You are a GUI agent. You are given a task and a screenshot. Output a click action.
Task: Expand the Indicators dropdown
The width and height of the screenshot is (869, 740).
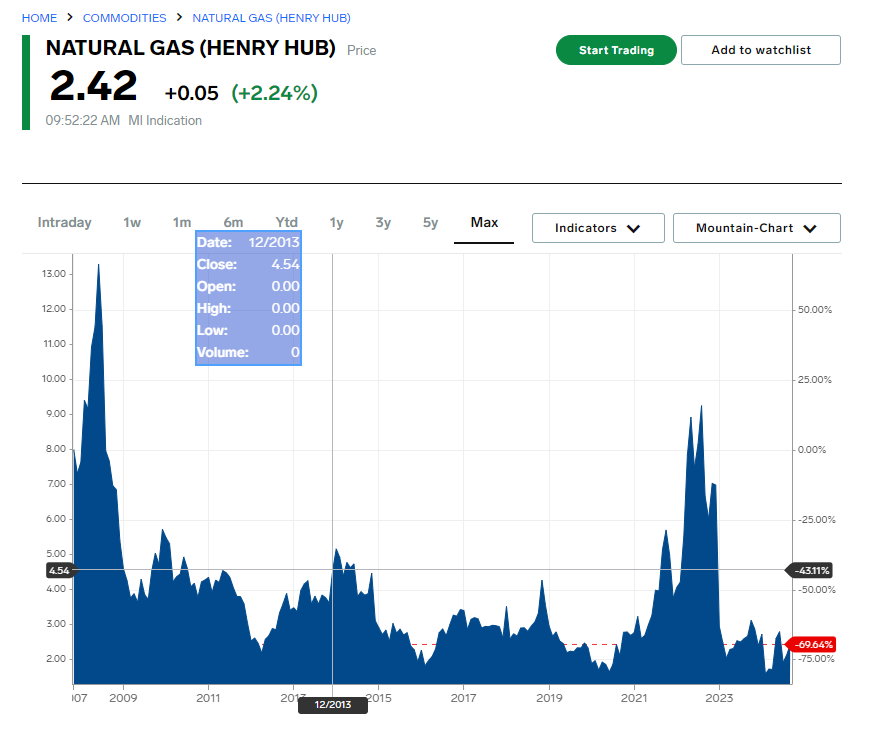pos(598,228)
